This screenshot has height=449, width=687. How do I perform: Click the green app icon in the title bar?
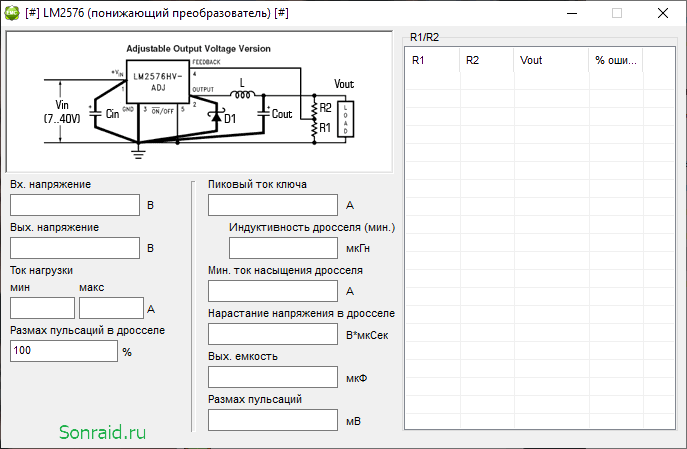tap(12, 13)
